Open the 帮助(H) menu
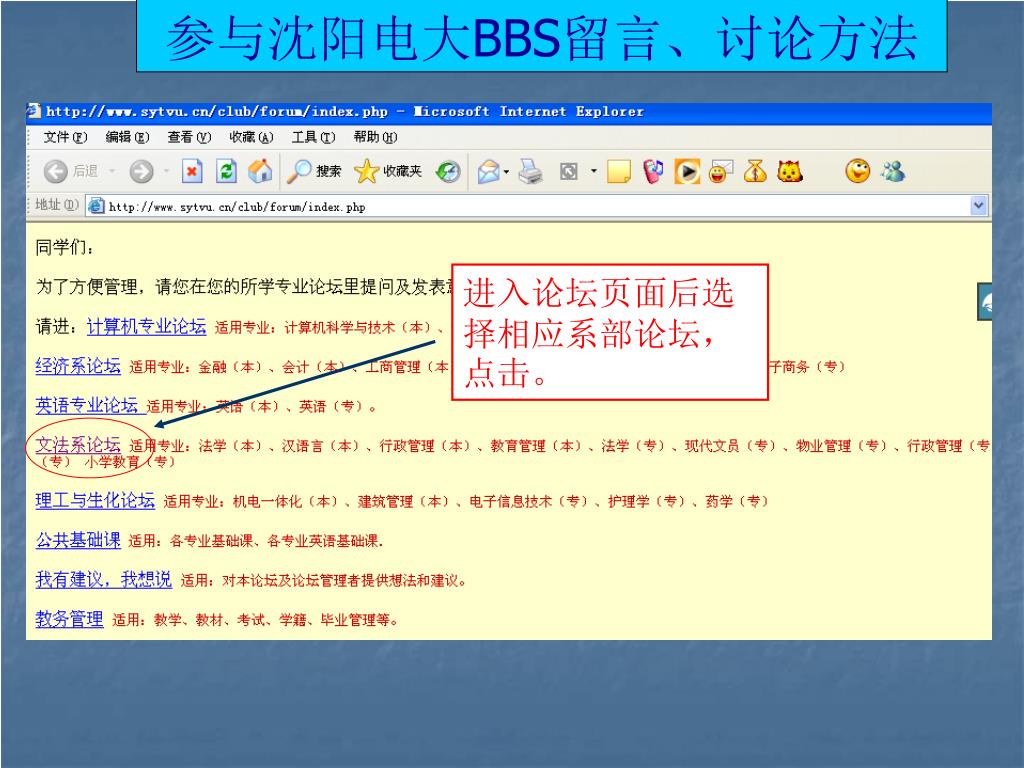Viewport: 1024px width, 768px height. tap(375, 137)
